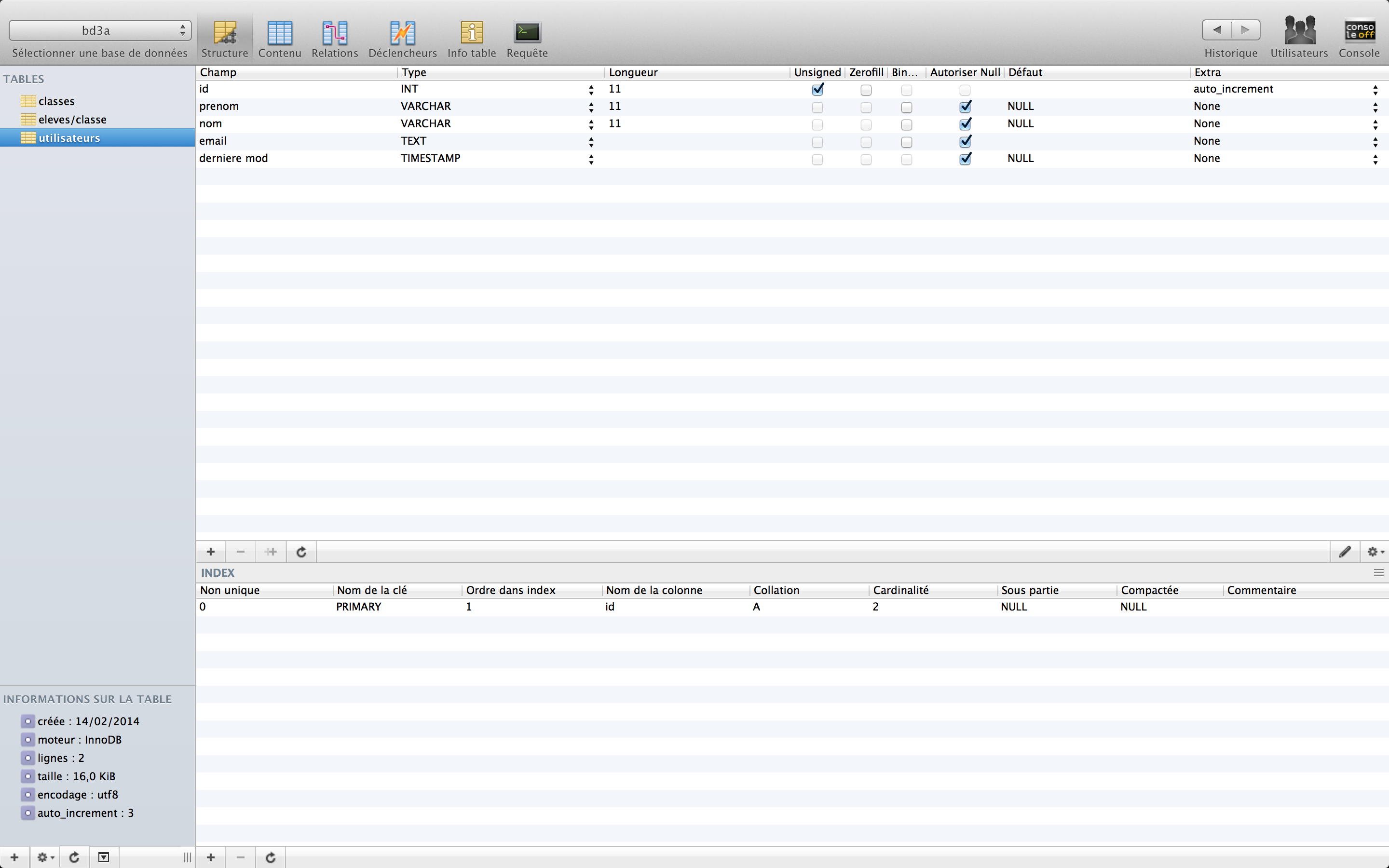1389x868 pixels.
Task: Open the Extra dropdown for id
Action: 1375,90
